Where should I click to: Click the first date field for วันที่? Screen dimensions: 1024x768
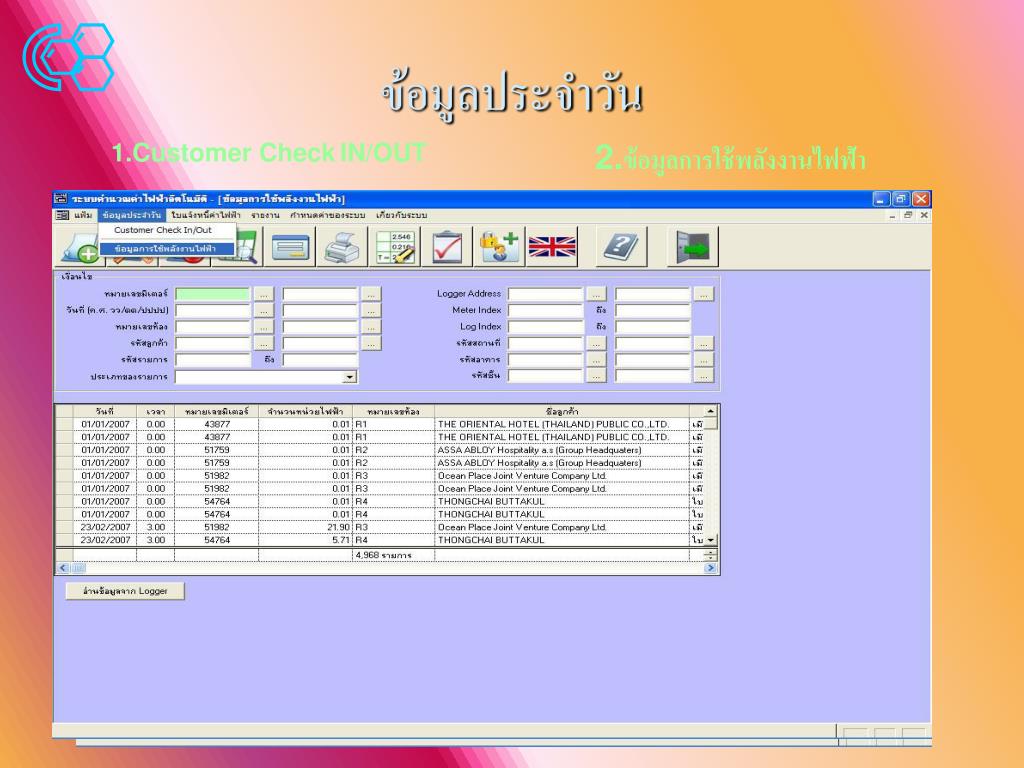213,310
